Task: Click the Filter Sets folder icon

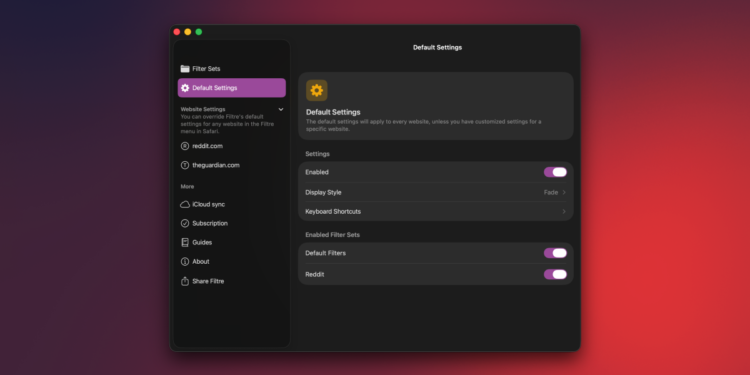Action: pyautogui.click(x=185, y=69)
